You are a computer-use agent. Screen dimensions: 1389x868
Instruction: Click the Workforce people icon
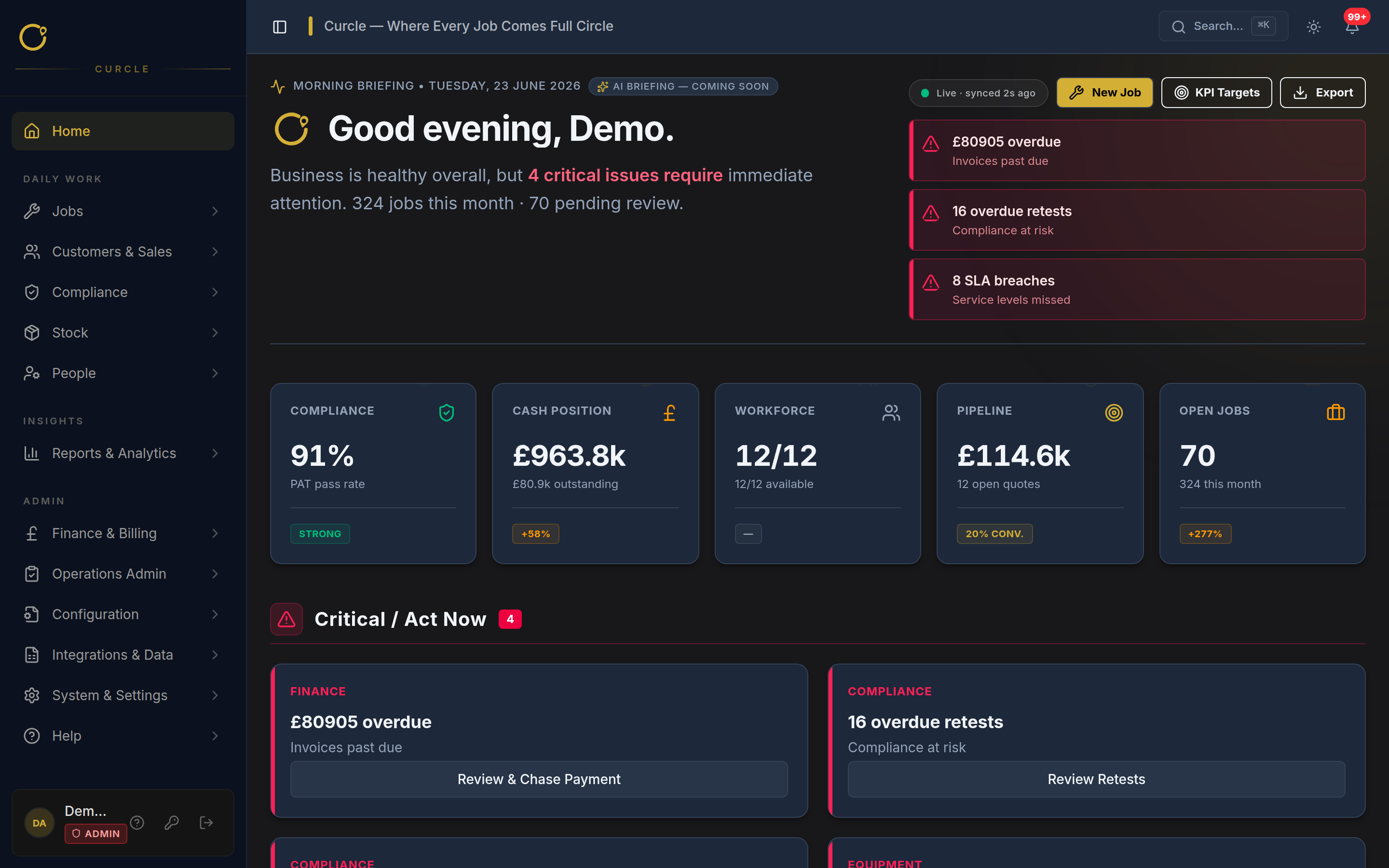point(891,413)
